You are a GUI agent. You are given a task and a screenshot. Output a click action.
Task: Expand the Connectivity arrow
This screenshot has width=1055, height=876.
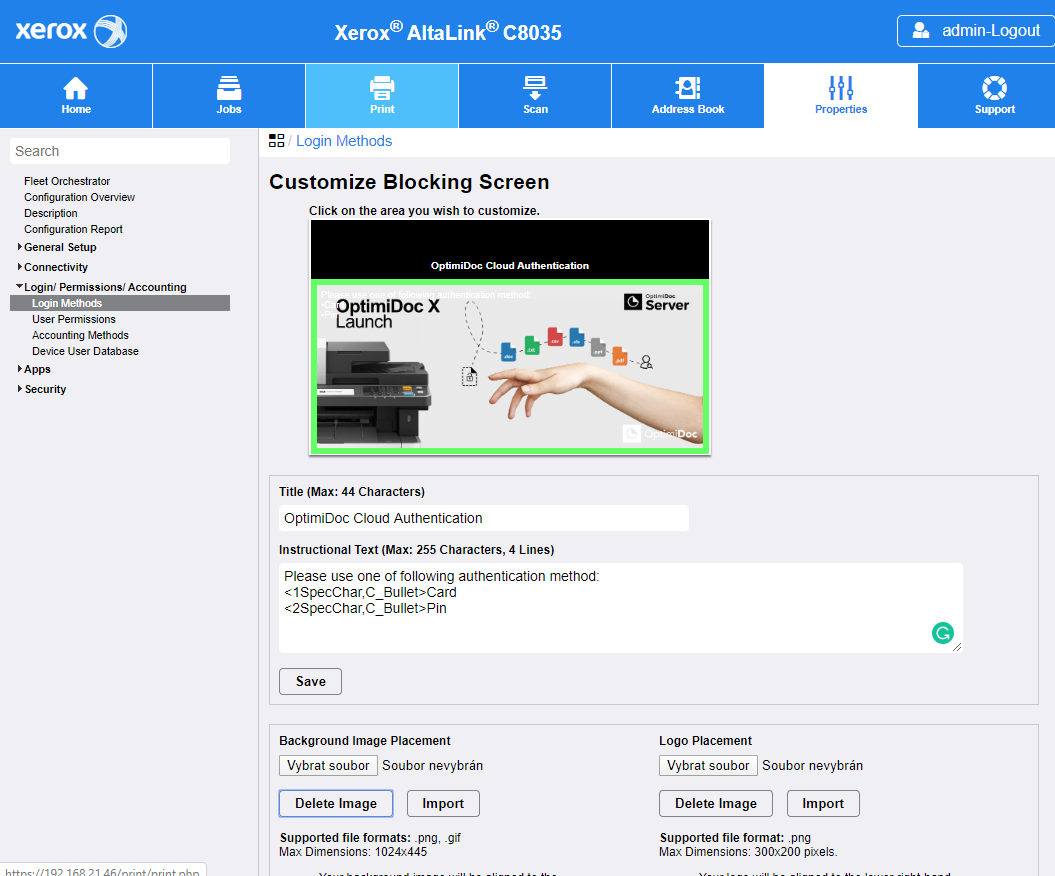click(20, 267)
